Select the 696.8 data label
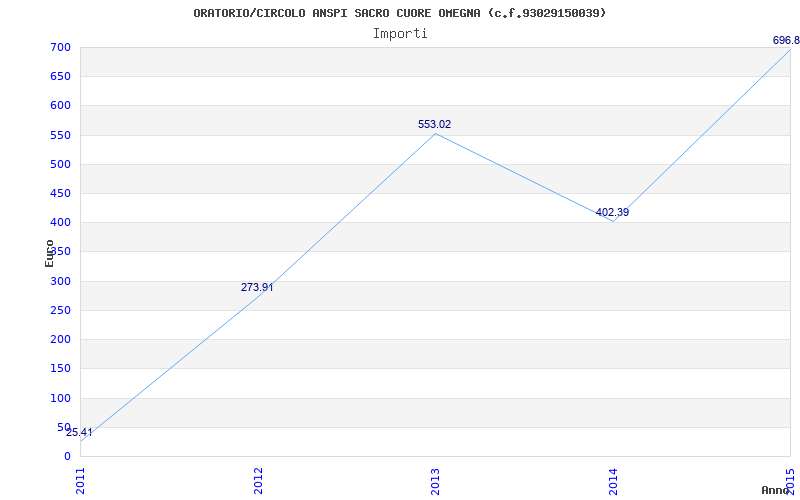 pos(786,41)
